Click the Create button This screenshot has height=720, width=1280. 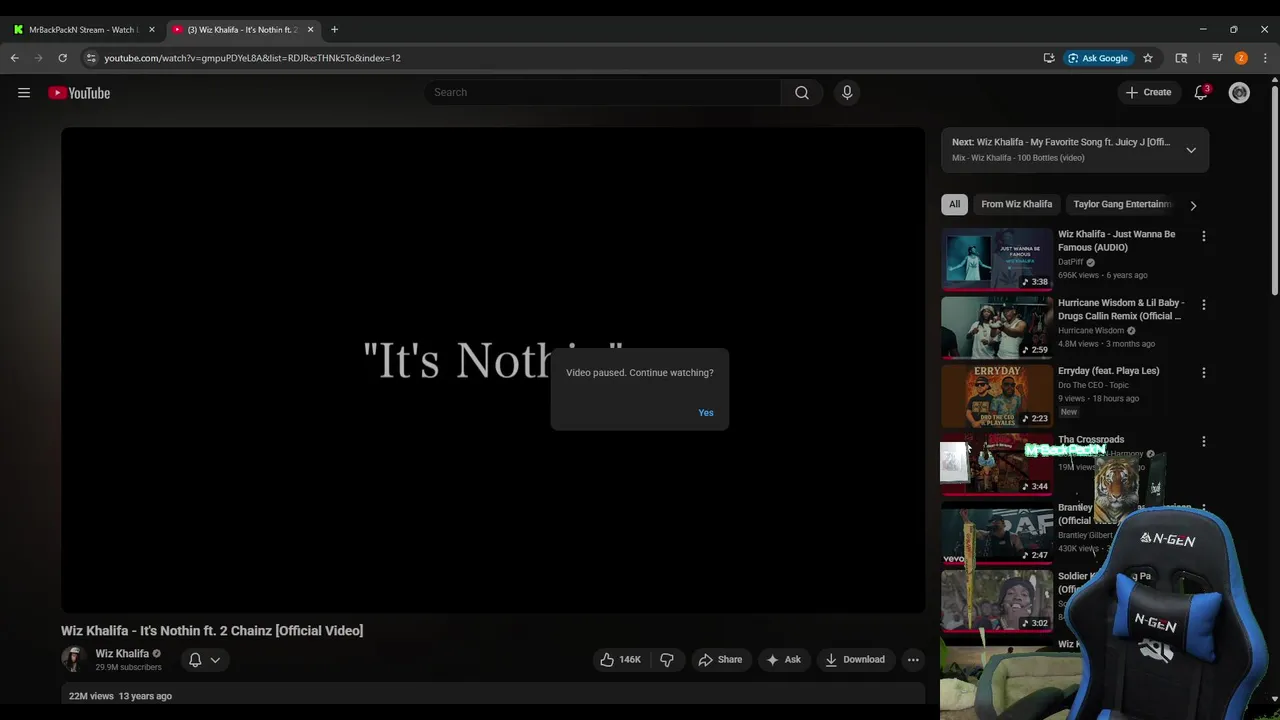pos(1148,93)
